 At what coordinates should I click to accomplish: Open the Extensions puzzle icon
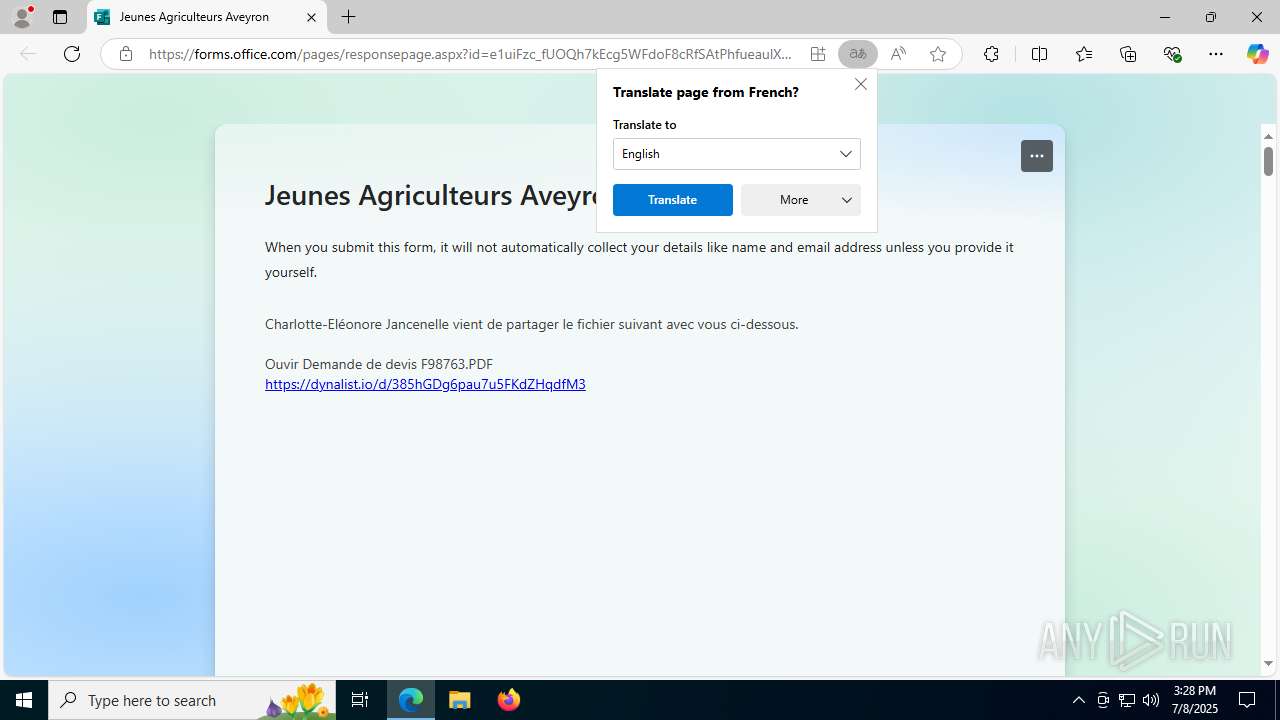[991, 54]
